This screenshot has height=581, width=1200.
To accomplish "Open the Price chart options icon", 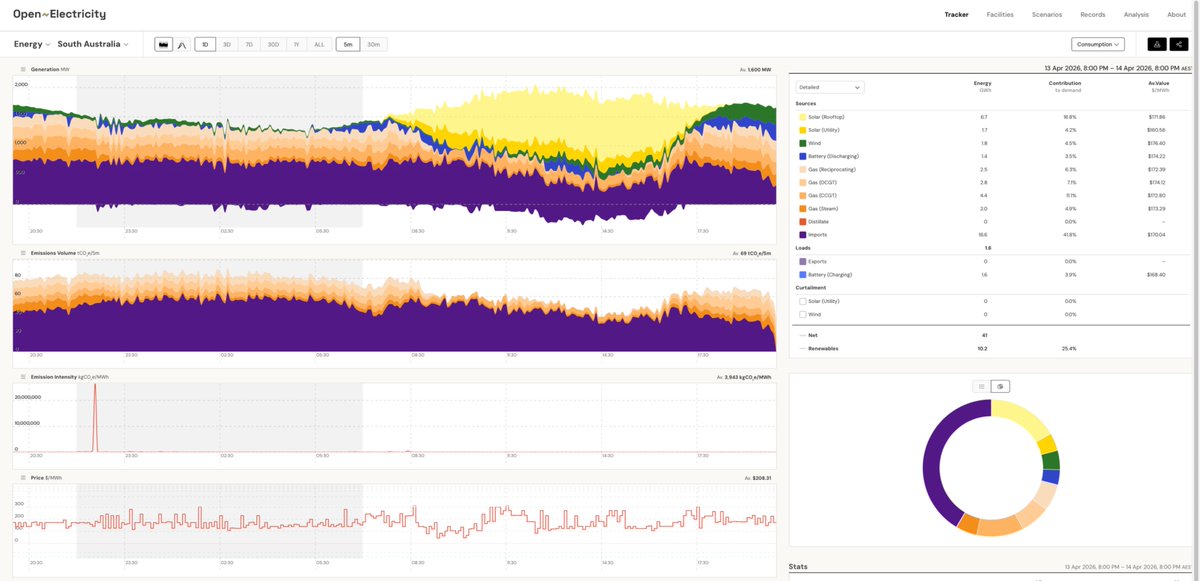I will [22, 478].
